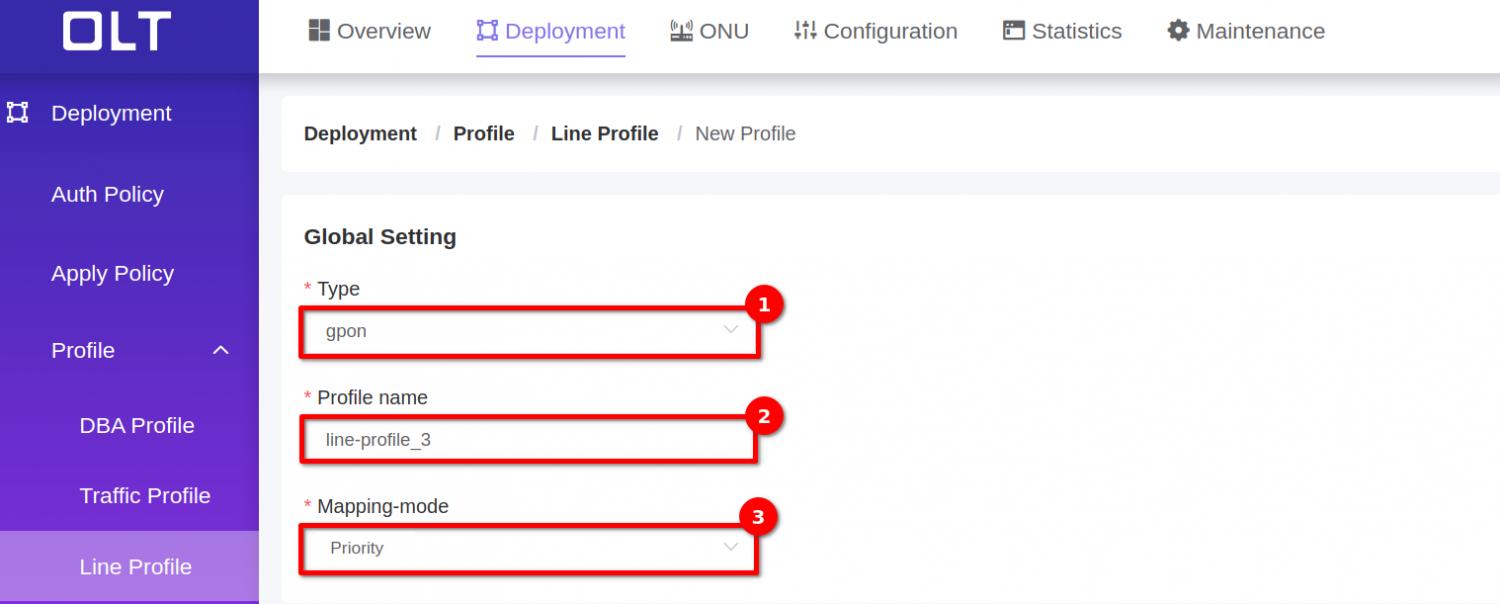Click the OLT logo

[x=117, y=32]
